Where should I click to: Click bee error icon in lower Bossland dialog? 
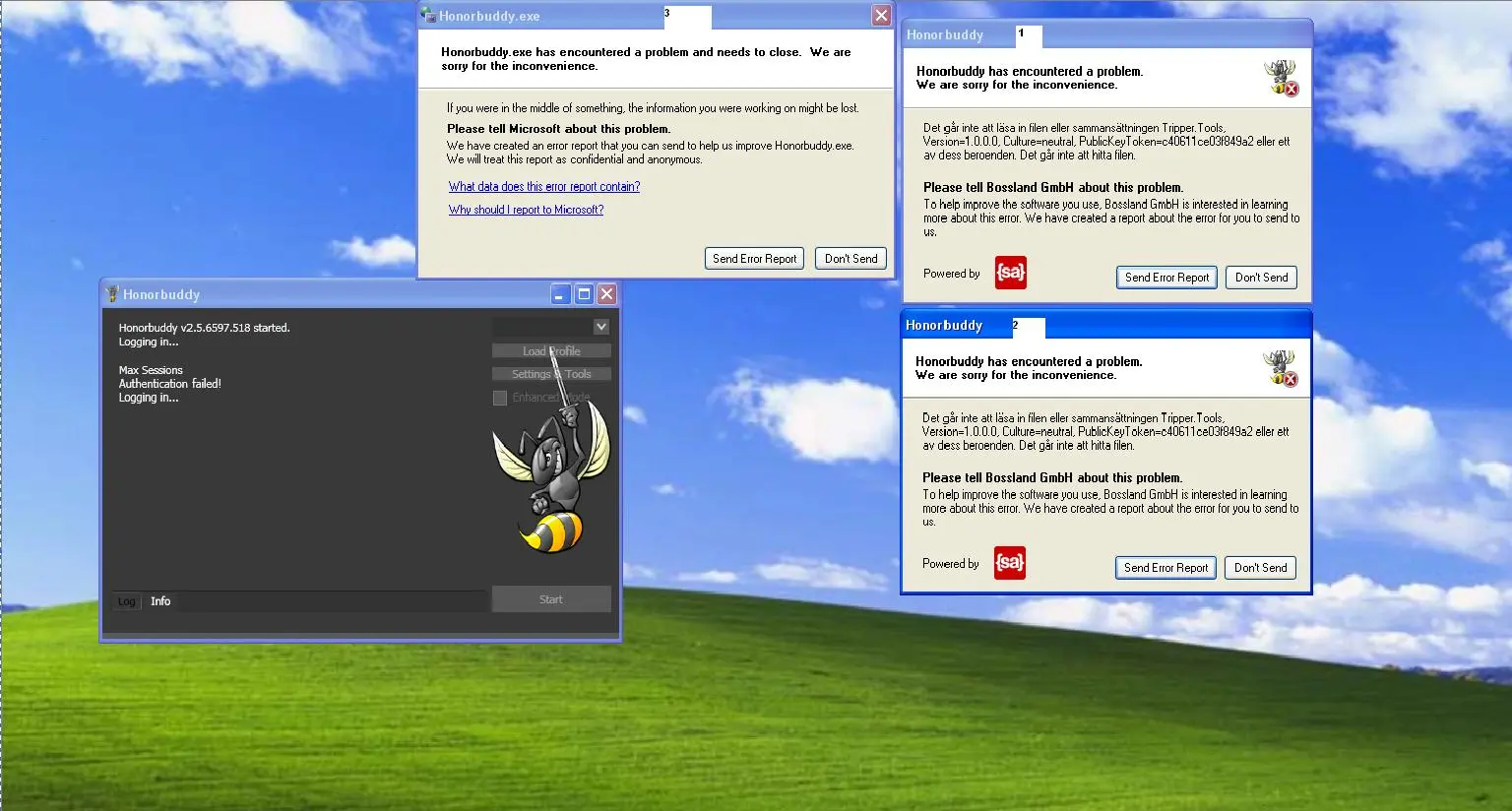[x=1281, y=368]
